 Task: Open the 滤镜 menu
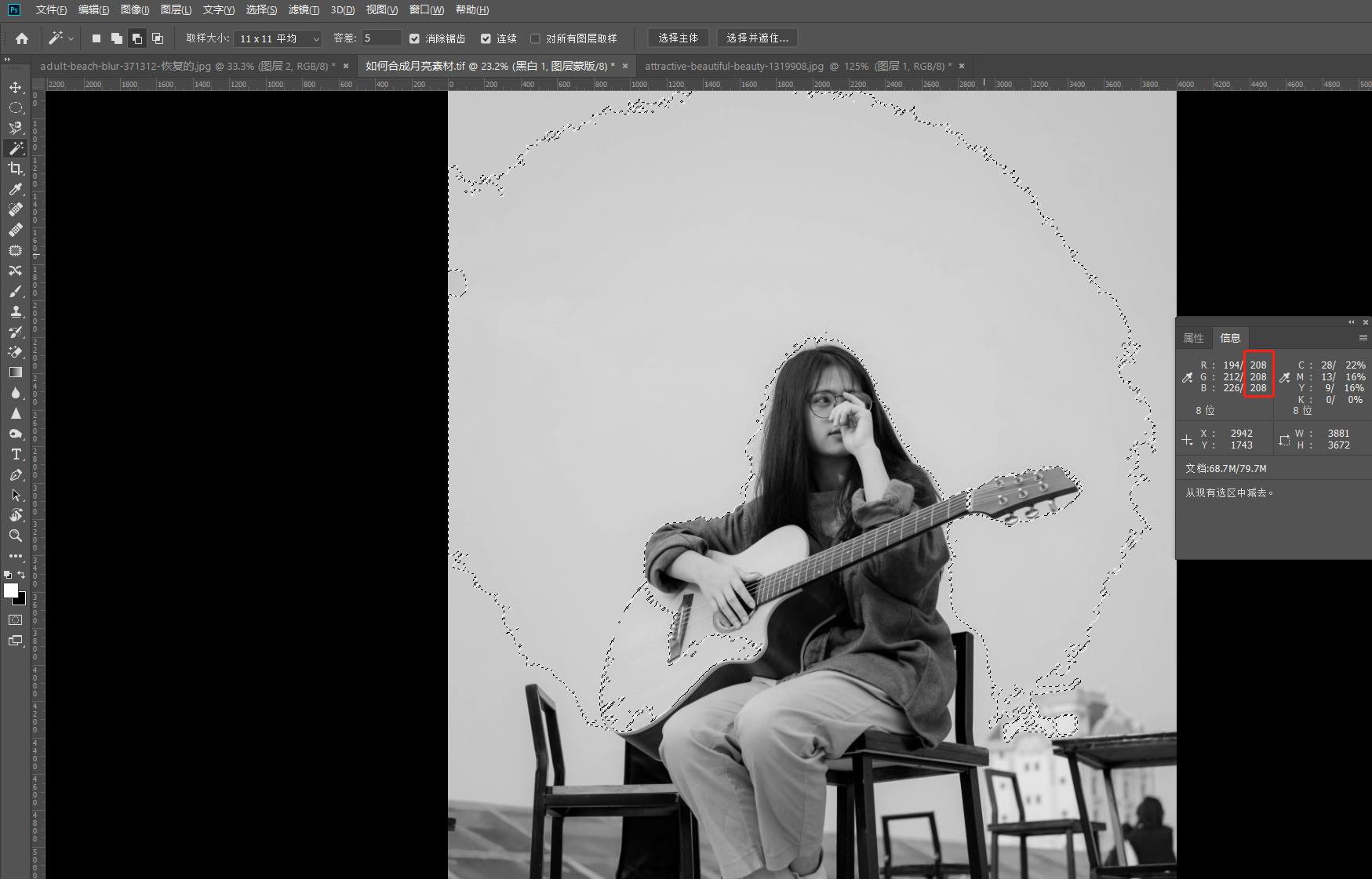[x=304, y=9]
